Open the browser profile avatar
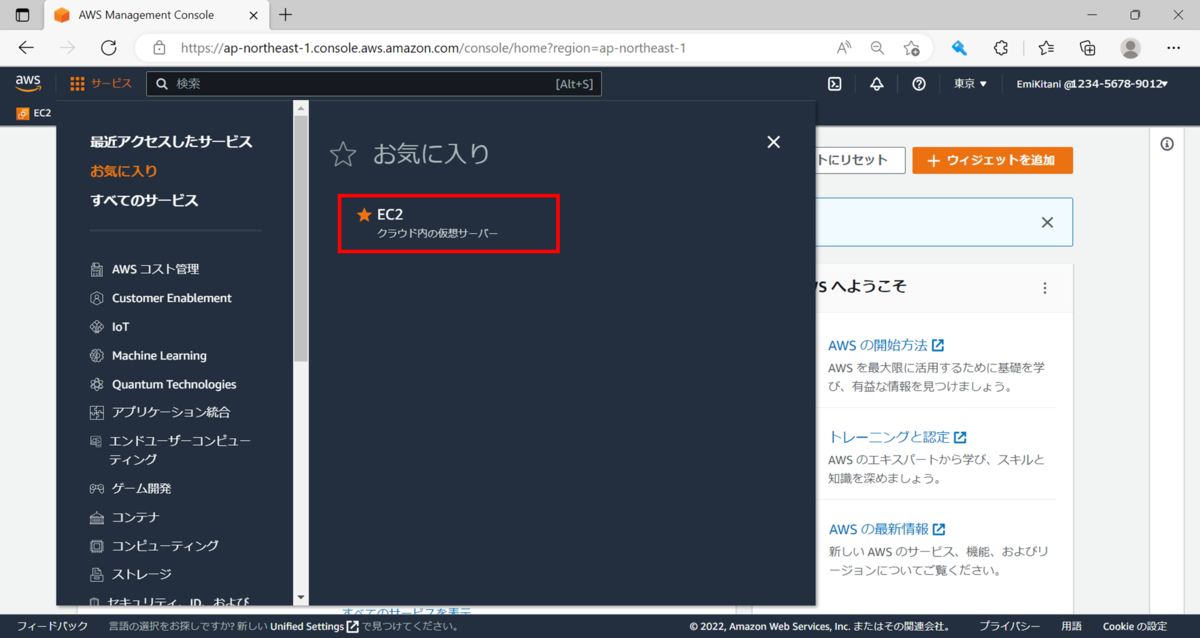1200x638 pixels. click(1131, 48)
